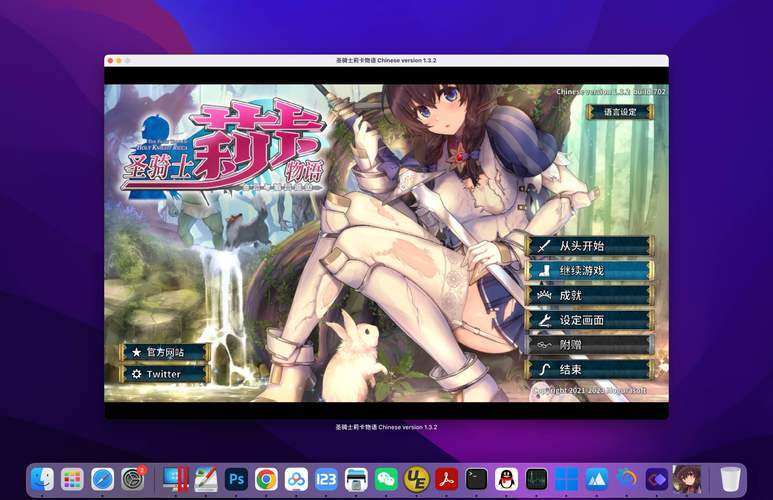Viewport: 773px width, 500px height.
Task: Visit the 官方网站 official website link
Action: click(165, 352)
